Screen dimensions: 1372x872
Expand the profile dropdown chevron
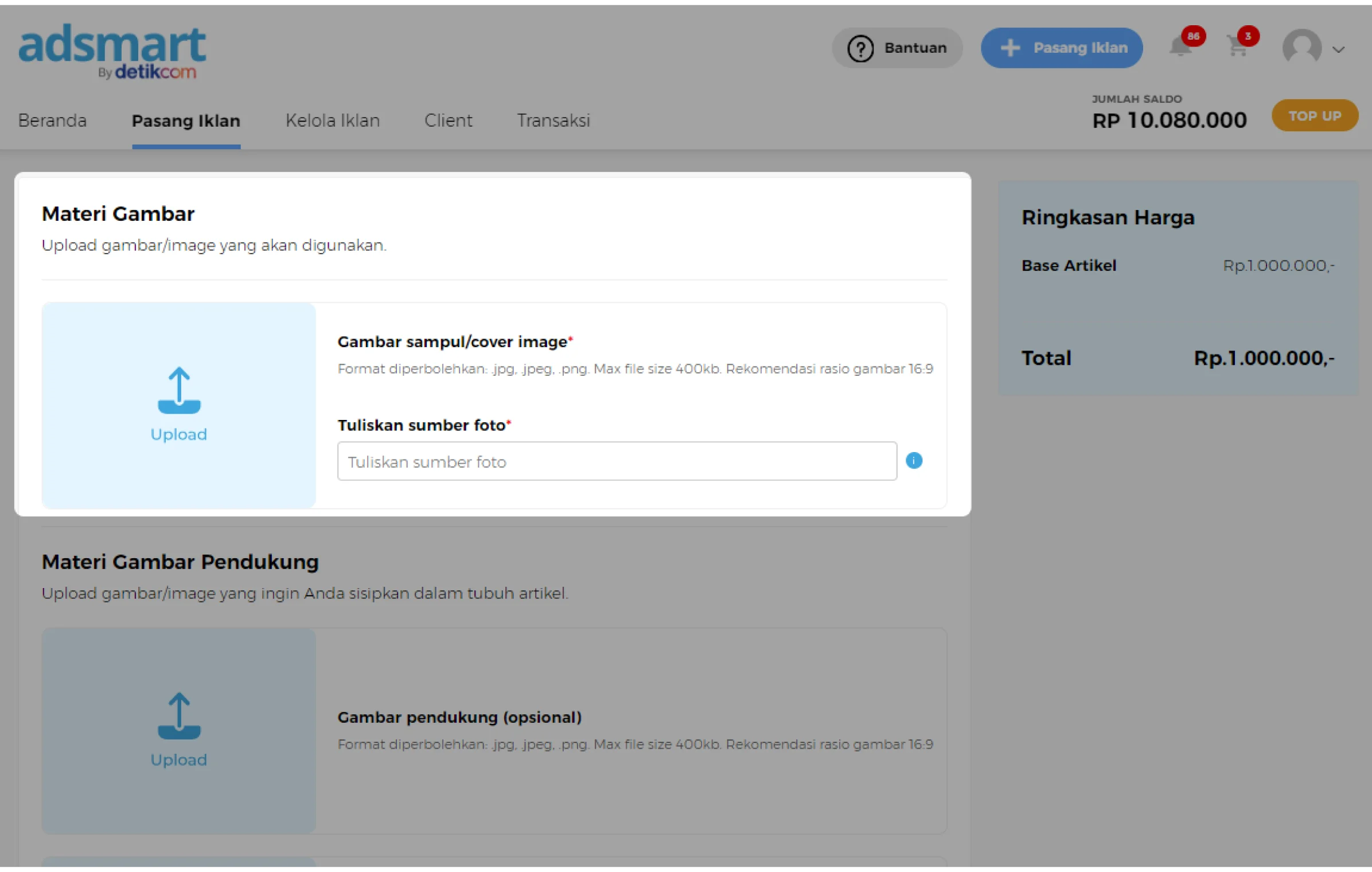[1338, 50]
